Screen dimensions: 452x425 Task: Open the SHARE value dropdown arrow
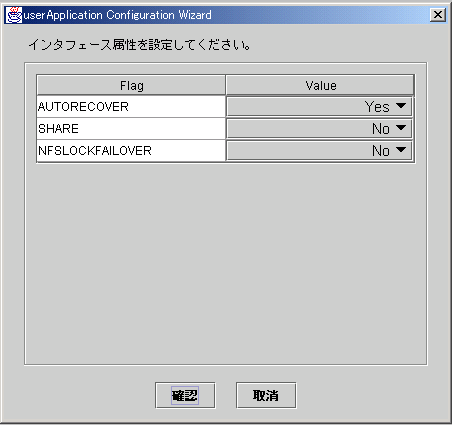click(x=401, y=128)
